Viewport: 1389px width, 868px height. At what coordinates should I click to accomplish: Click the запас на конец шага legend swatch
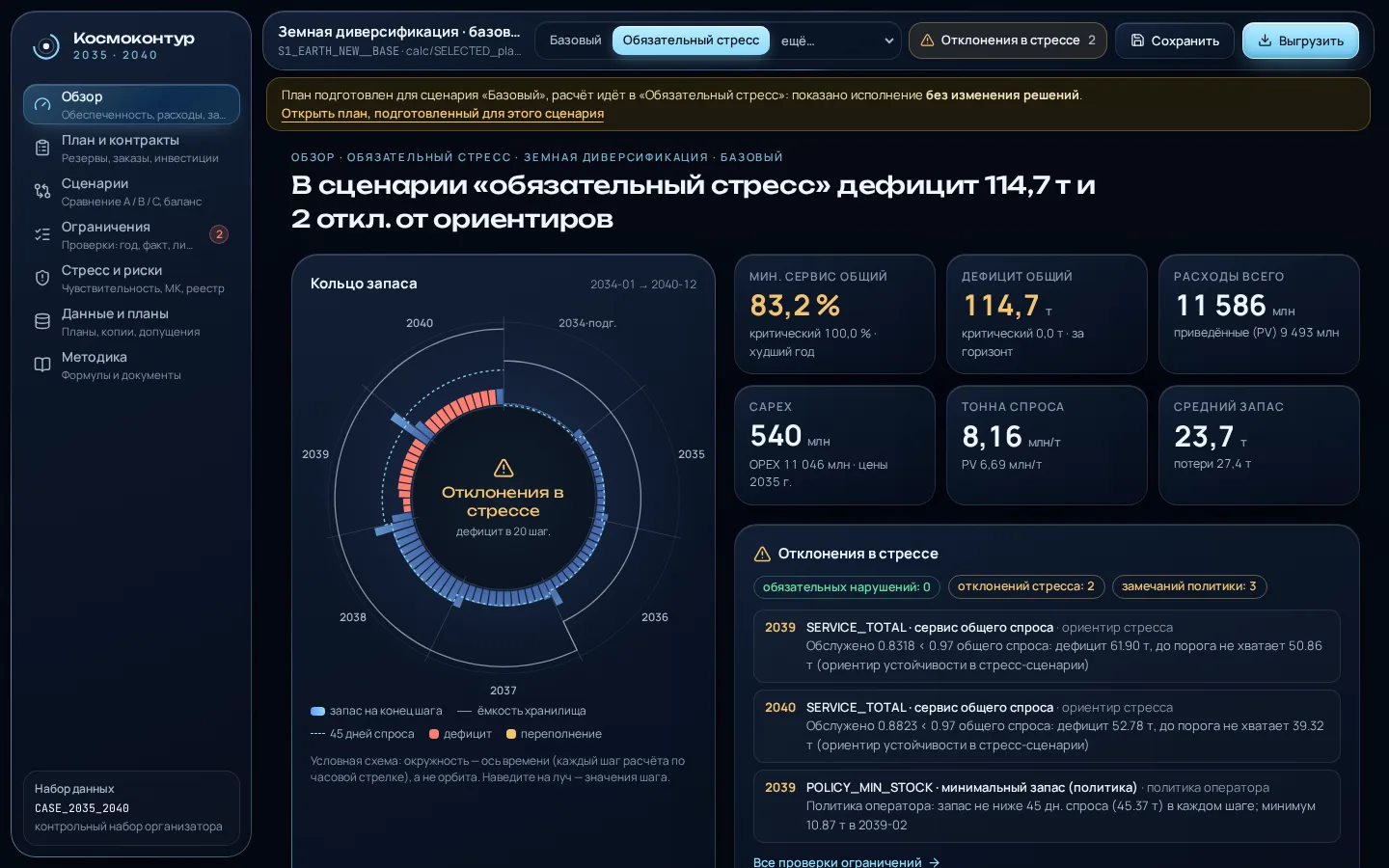317,711
